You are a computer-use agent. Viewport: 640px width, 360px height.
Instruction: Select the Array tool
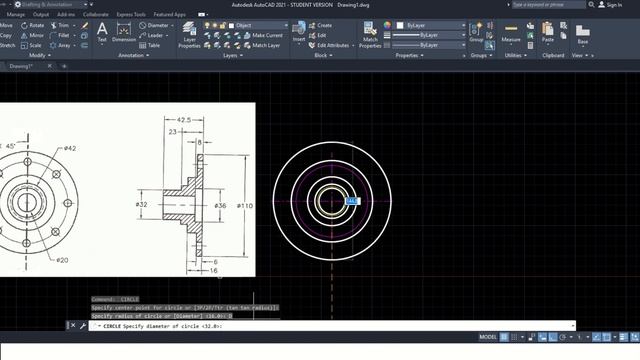pyautogui.click(x=60, y=45)
